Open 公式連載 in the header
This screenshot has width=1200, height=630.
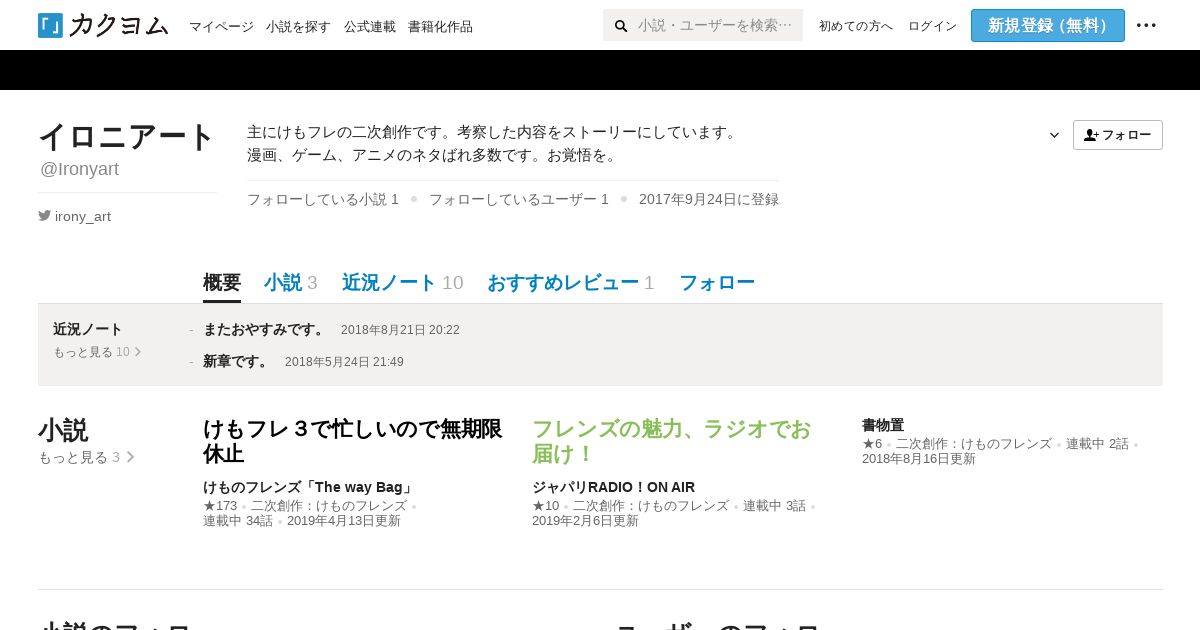click(x=369, y=26)
